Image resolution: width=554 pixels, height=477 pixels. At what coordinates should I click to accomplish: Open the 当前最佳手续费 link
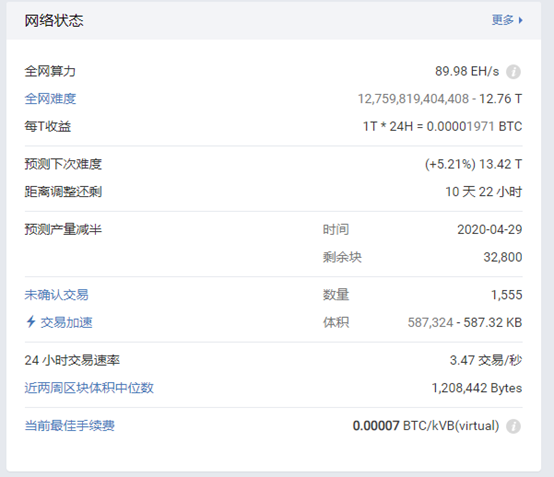(x=70, y=425)
